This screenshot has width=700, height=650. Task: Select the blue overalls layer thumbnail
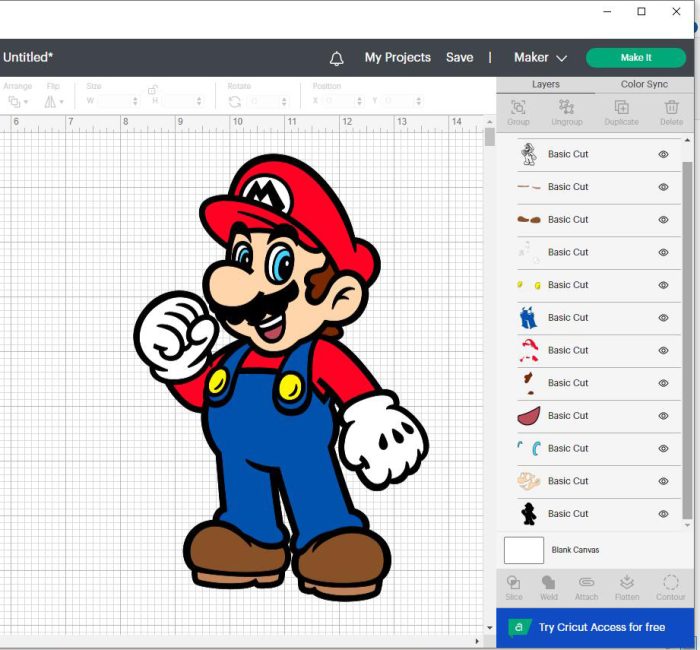(x=529, y=318)
